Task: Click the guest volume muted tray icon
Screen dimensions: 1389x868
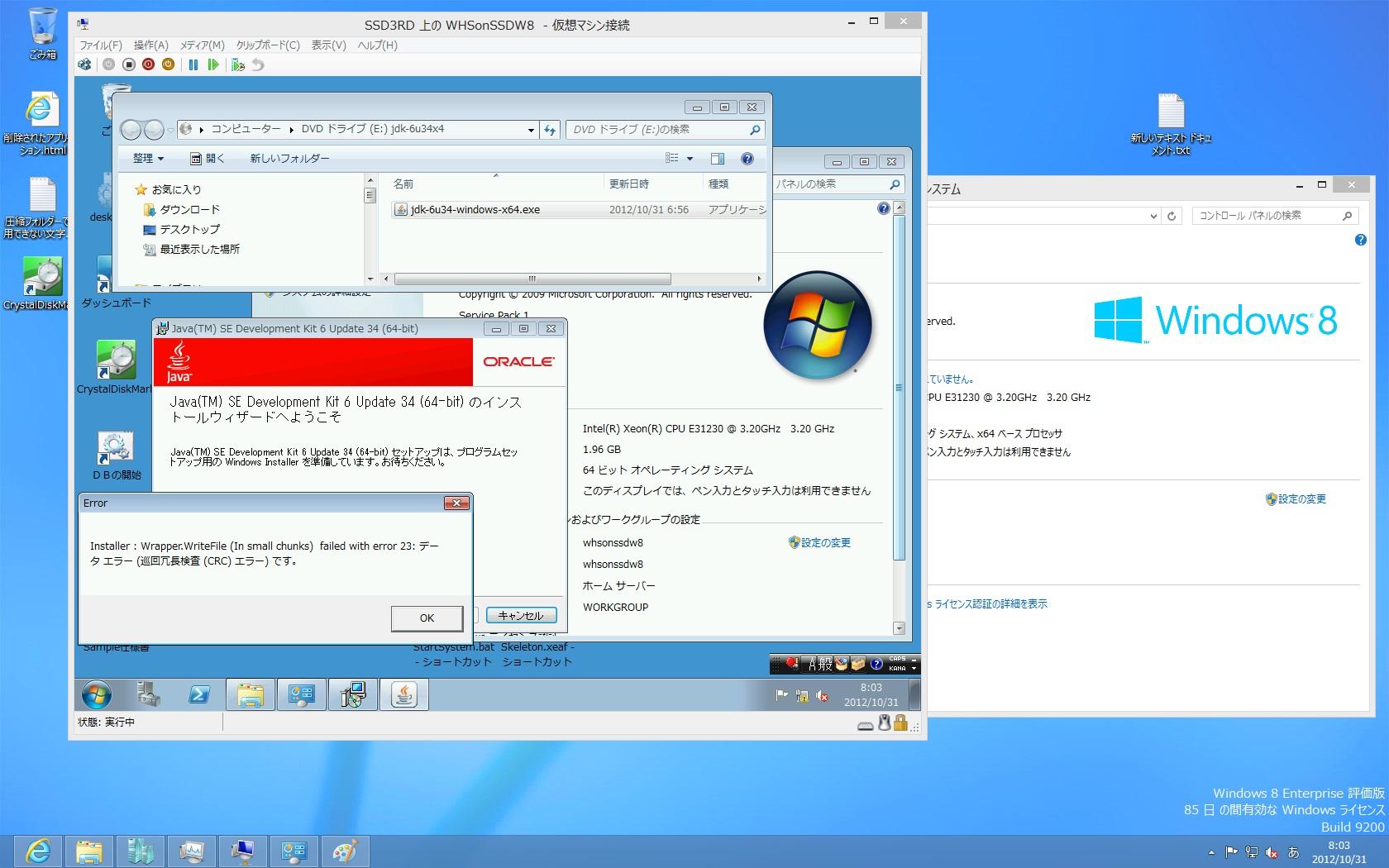Action: [822, 696]
